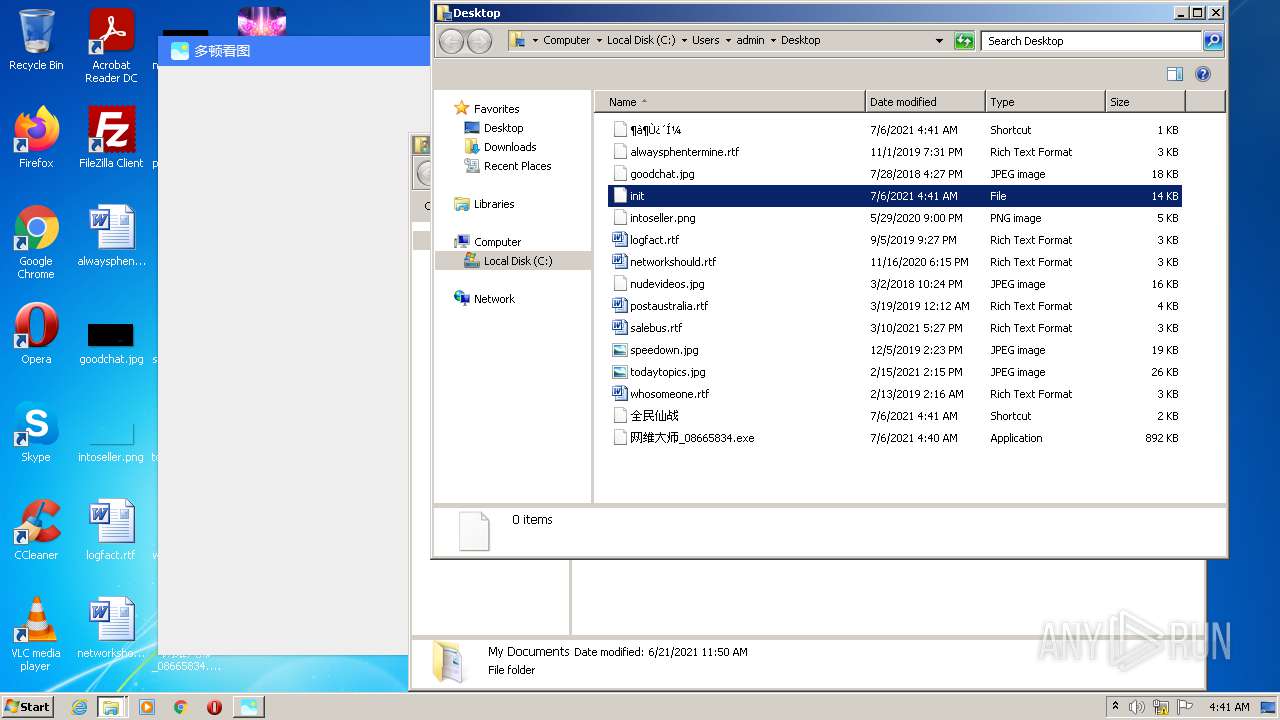Sort files by Size column header
This screenshot has width=1280, height=720.
[1145, 102]
